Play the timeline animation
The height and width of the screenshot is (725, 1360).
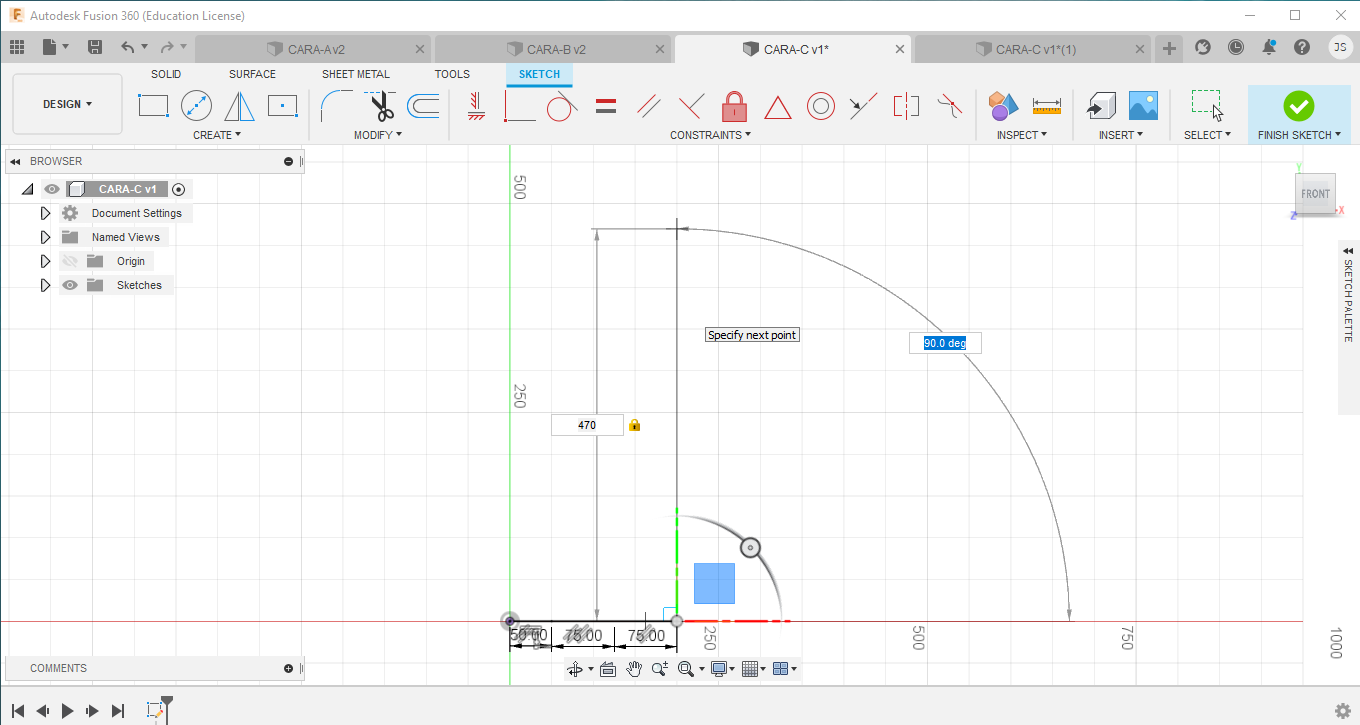click(68, 711)
